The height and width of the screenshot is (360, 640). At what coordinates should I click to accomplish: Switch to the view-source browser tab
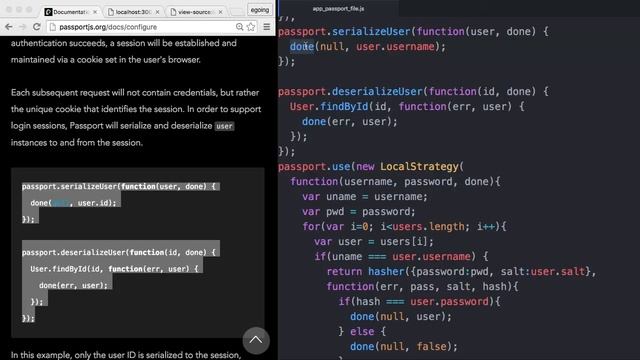point(195,12)
